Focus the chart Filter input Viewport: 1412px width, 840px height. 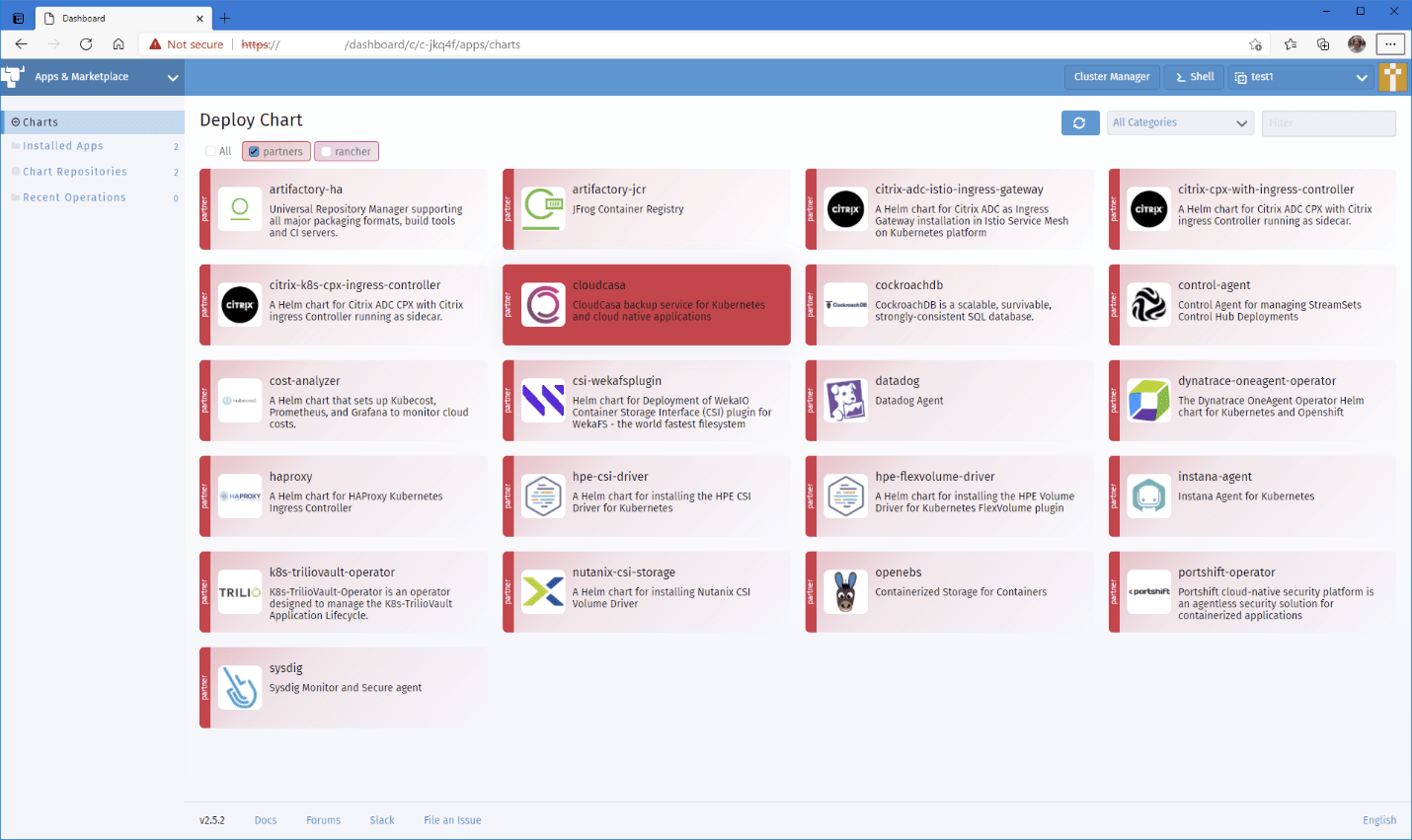(1329, 122)
